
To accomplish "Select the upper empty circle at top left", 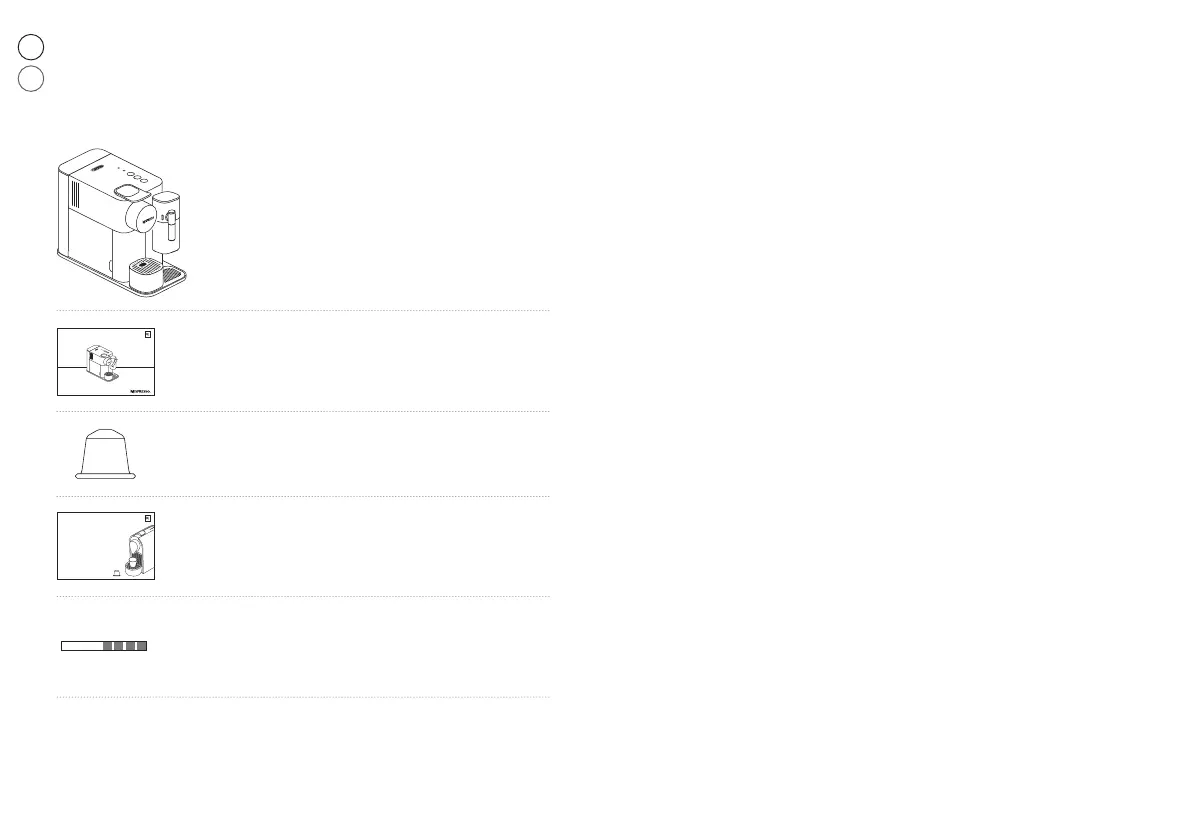I will pyautogui.click(x=32, y=46).
